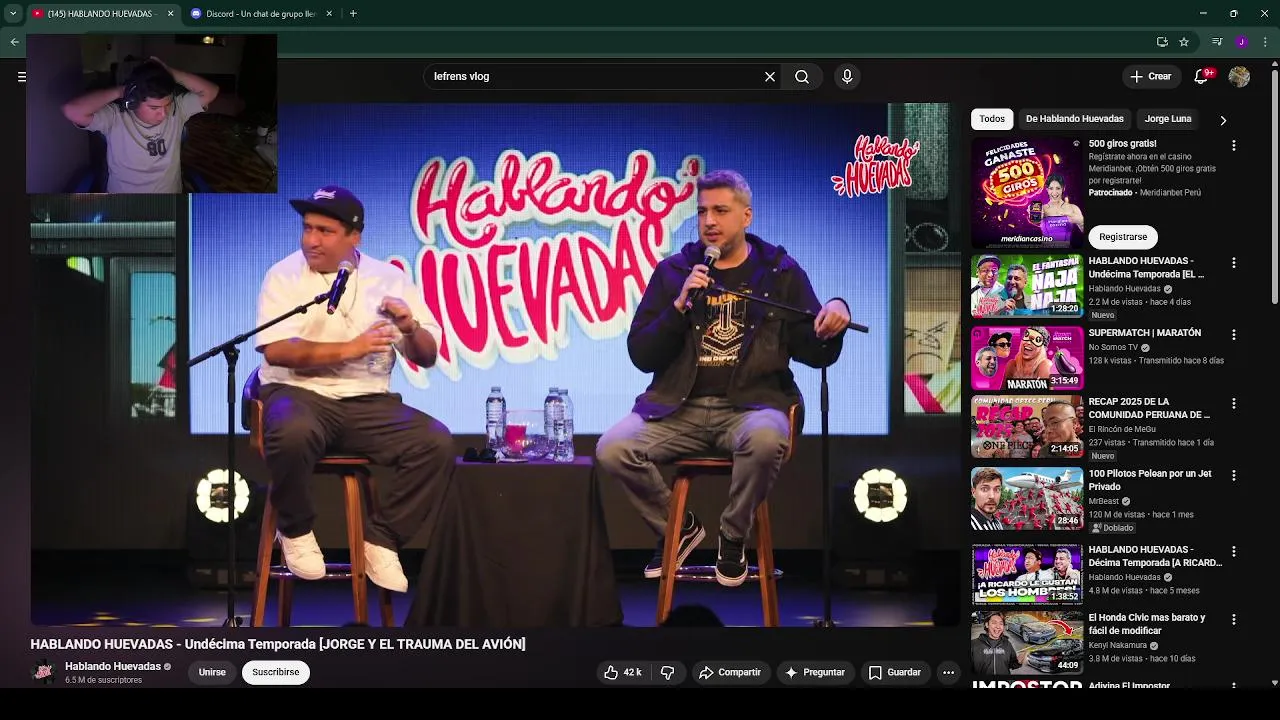The image size is (1280, 720).
Task: Click the MrBeast channel name
Action: (1104, 501)
